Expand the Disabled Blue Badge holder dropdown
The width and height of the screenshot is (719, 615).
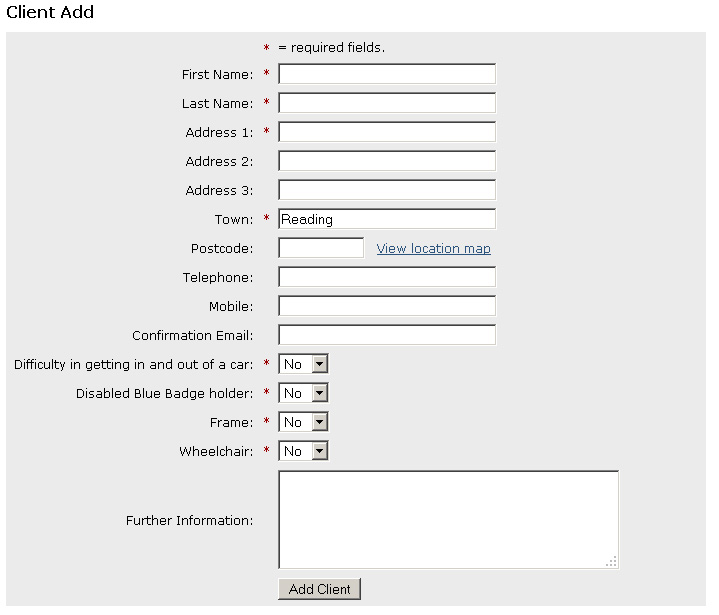click(303, 393)
